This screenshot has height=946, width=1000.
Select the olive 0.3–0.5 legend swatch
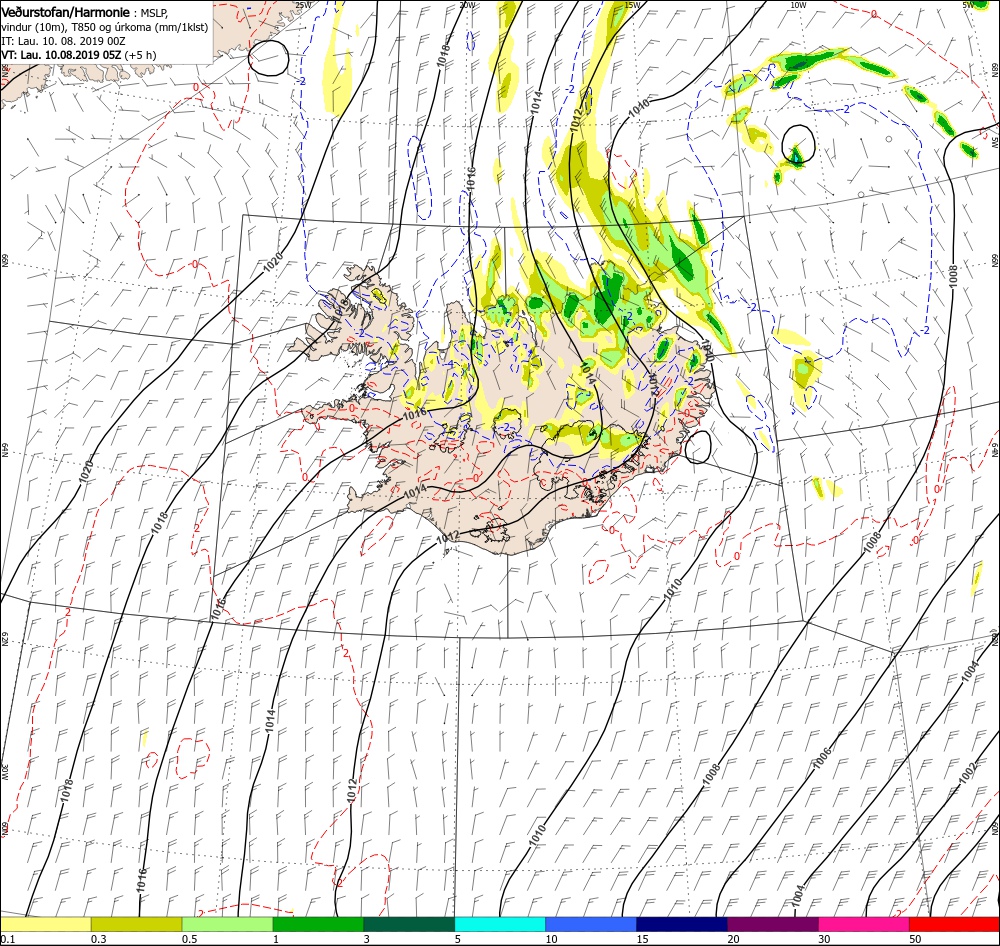click(x=136, y=924)
